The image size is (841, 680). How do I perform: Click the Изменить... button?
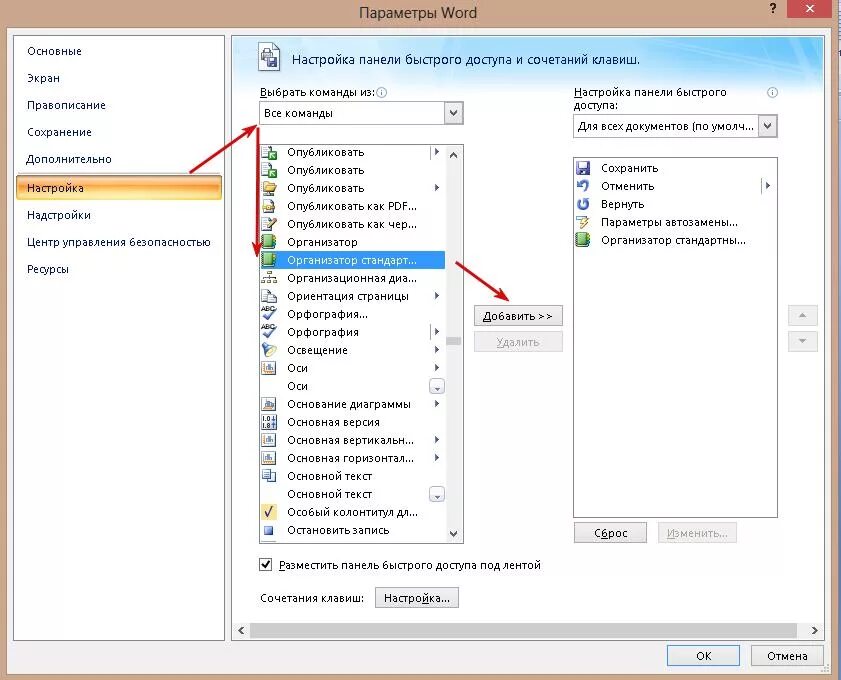click(697, 533)
